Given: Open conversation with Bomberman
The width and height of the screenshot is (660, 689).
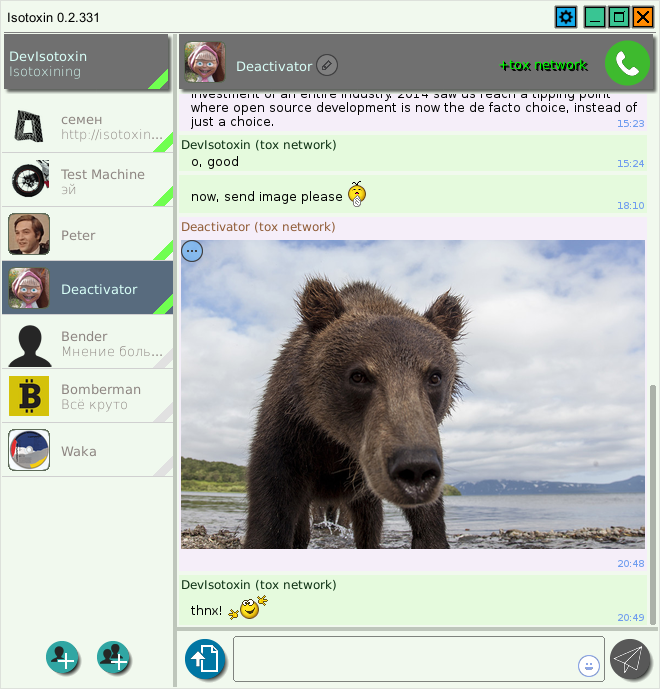Looking at the screenshot, I should (87, 396).
